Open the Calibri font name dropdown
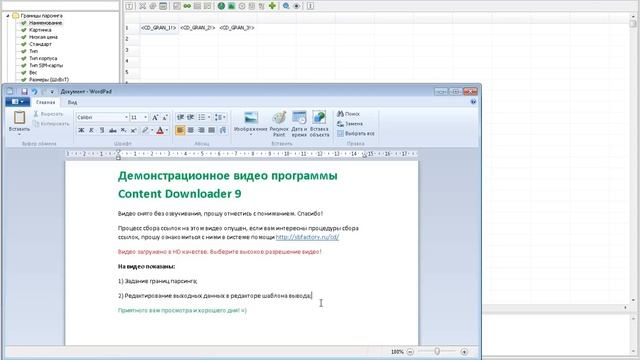Image resolution: width=640 pixels, height=360 pixels. (x=126, y=117)
